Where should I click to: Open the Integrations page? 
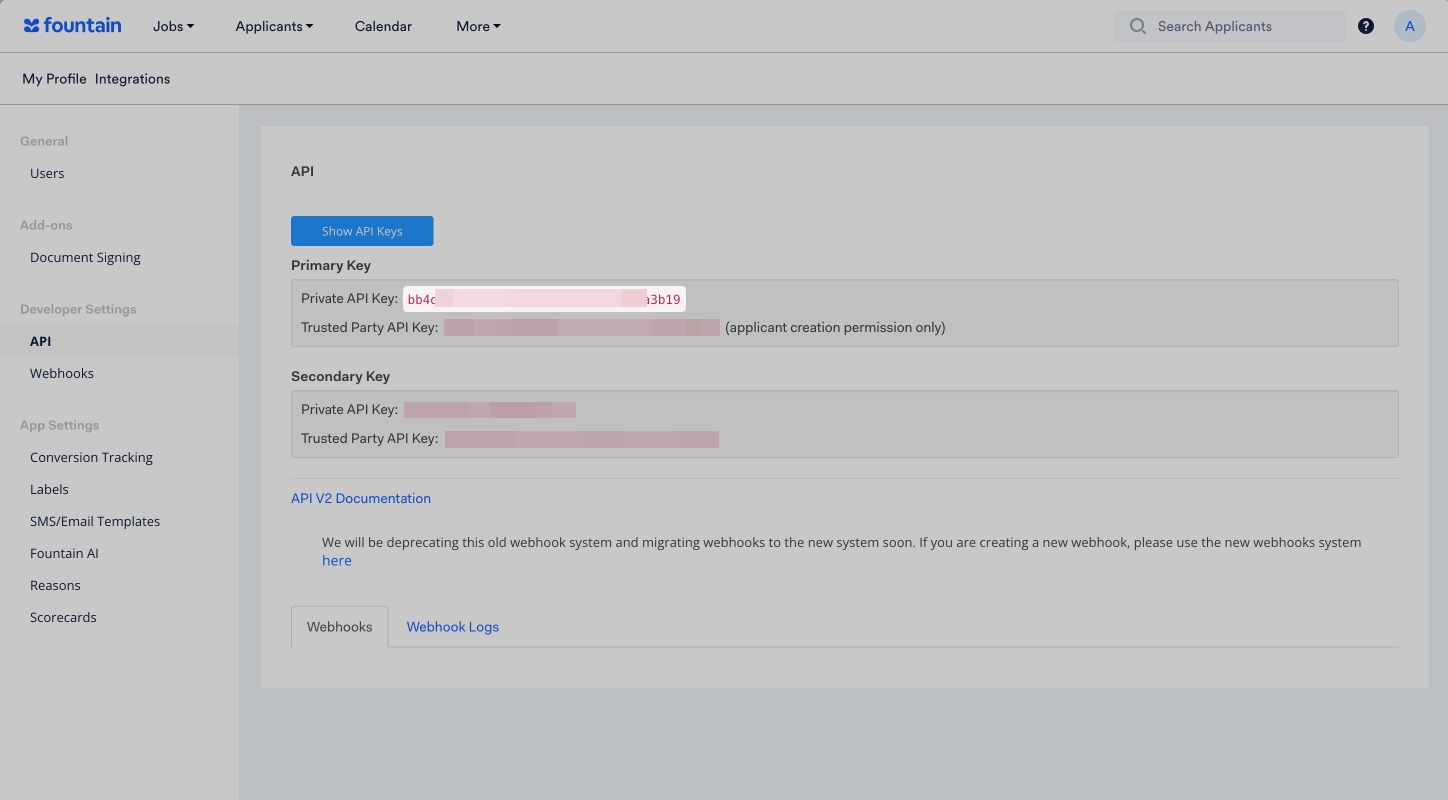(x=132, y=79)
